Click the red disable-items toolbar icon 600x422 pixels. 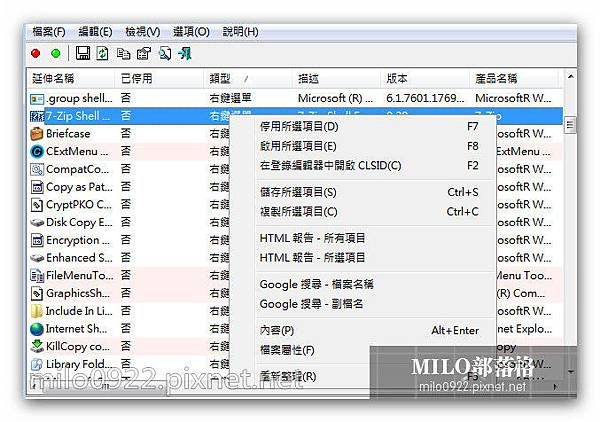(x=36, y=53)
